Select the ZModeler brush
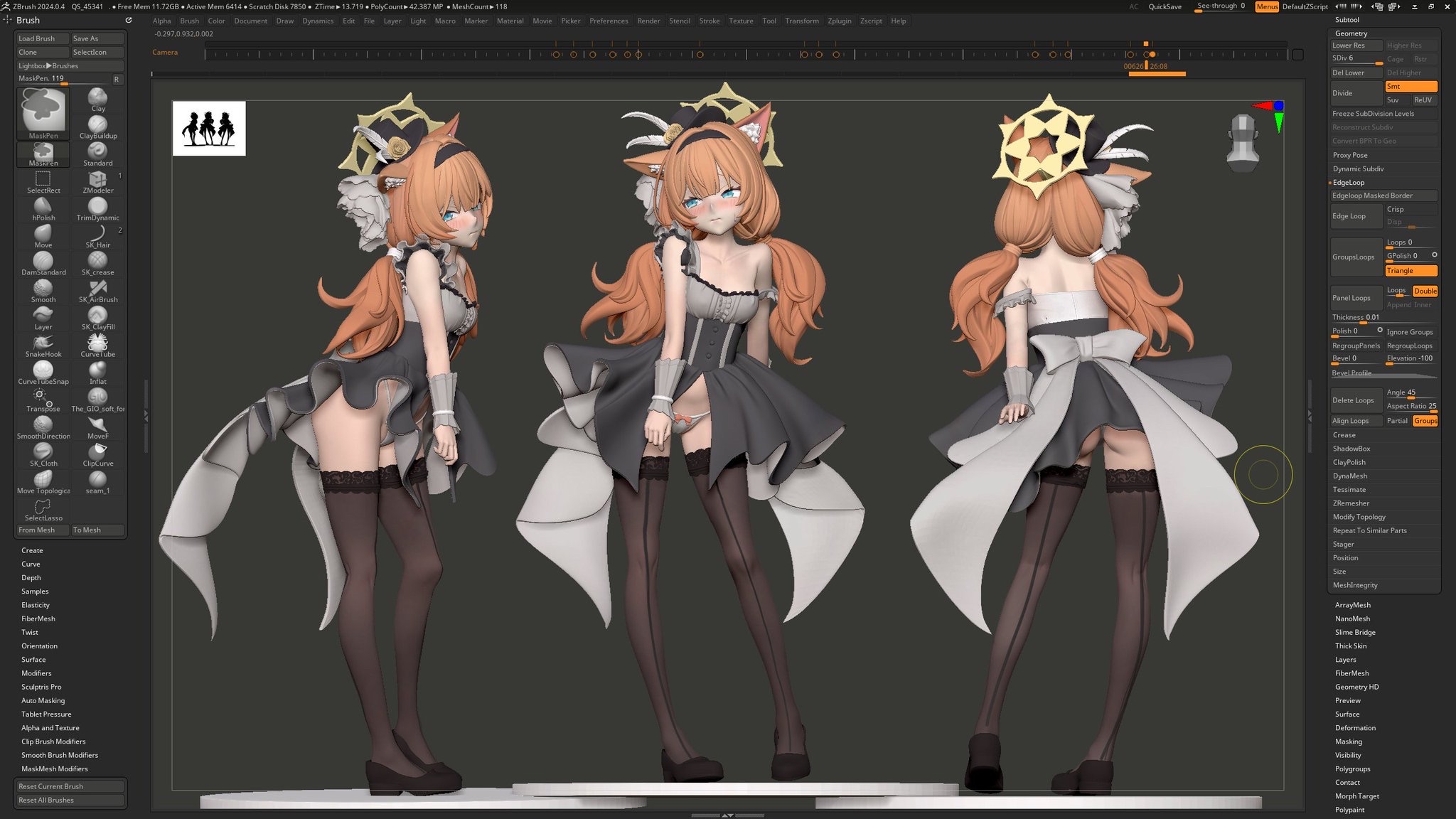Screen dimensions: 1456x819 [x=98, y=179]
